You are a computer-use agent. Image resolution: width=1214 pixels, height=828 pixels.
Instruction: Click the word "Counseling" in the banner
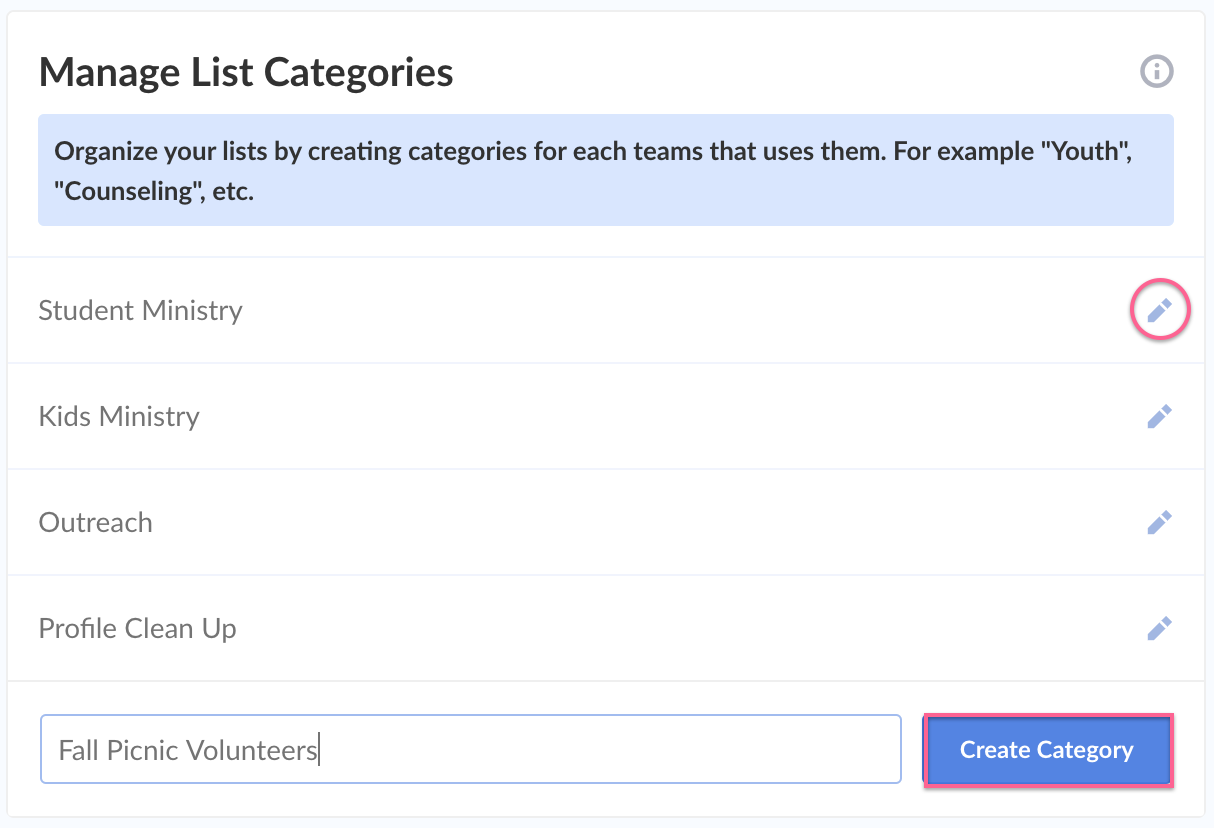click(128, 190)
